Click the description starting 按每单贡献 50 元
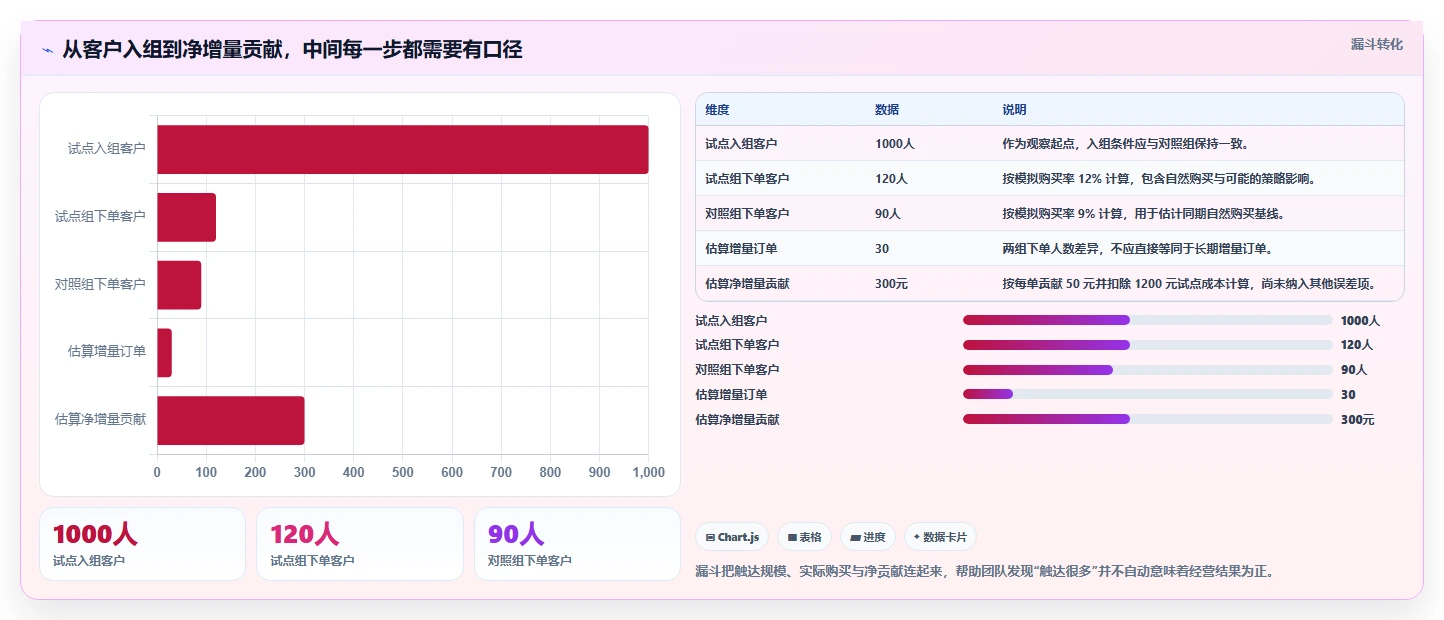1444x620 pixels. [x=1189, y=284]
